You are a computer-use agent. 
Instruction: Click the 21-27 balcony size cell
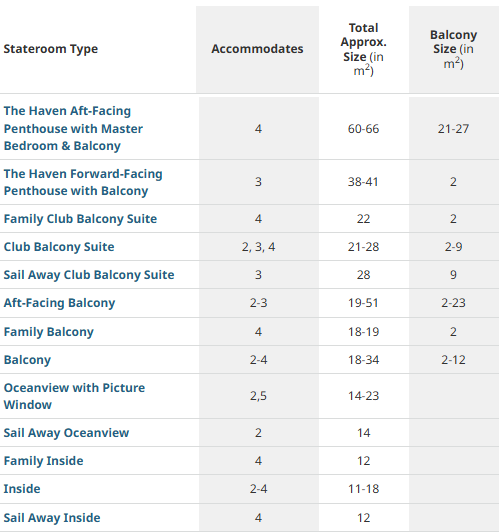[454, 129]
